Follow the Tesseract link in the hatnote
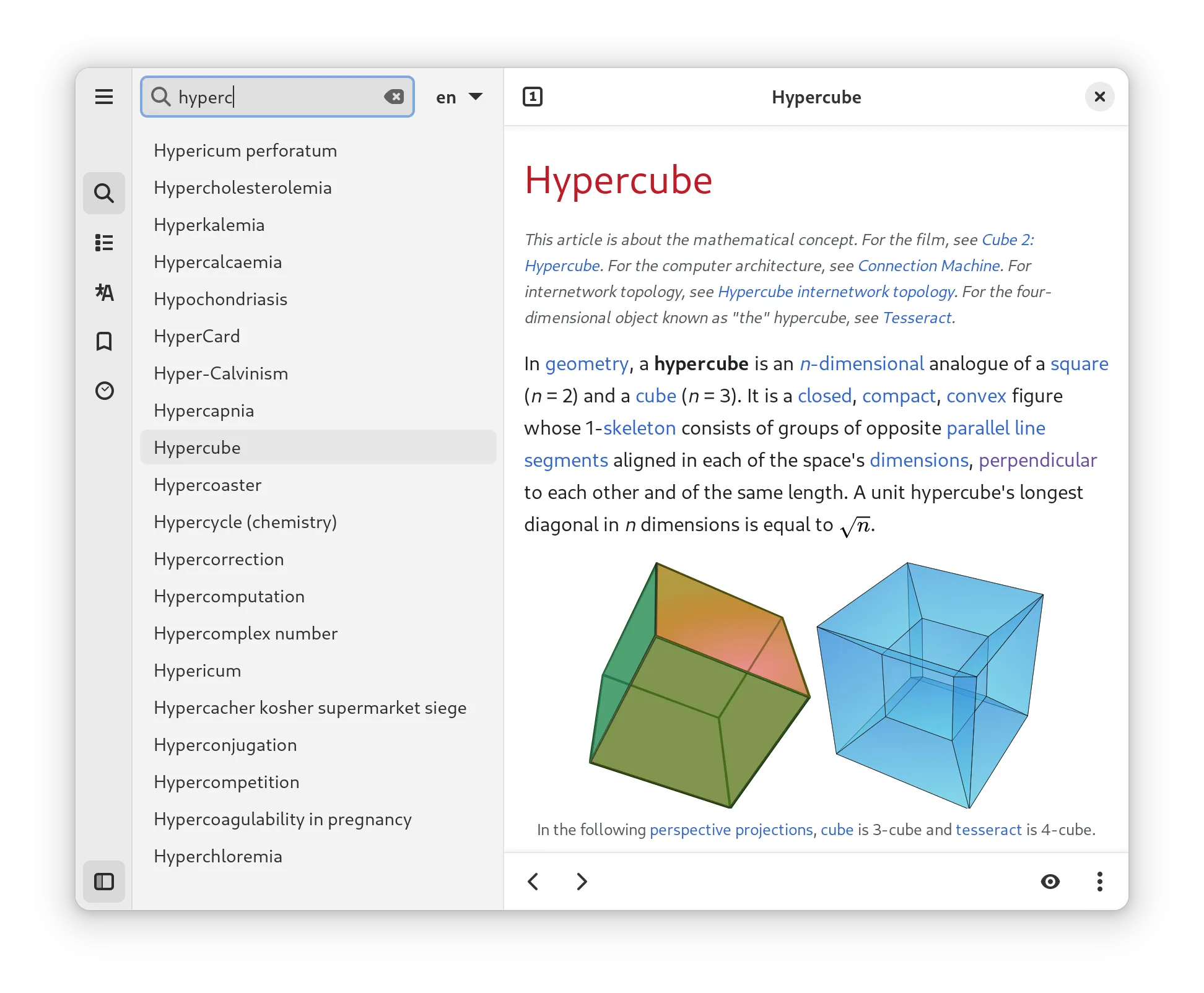Screen dimensions: 1204x993 point(917,318)
